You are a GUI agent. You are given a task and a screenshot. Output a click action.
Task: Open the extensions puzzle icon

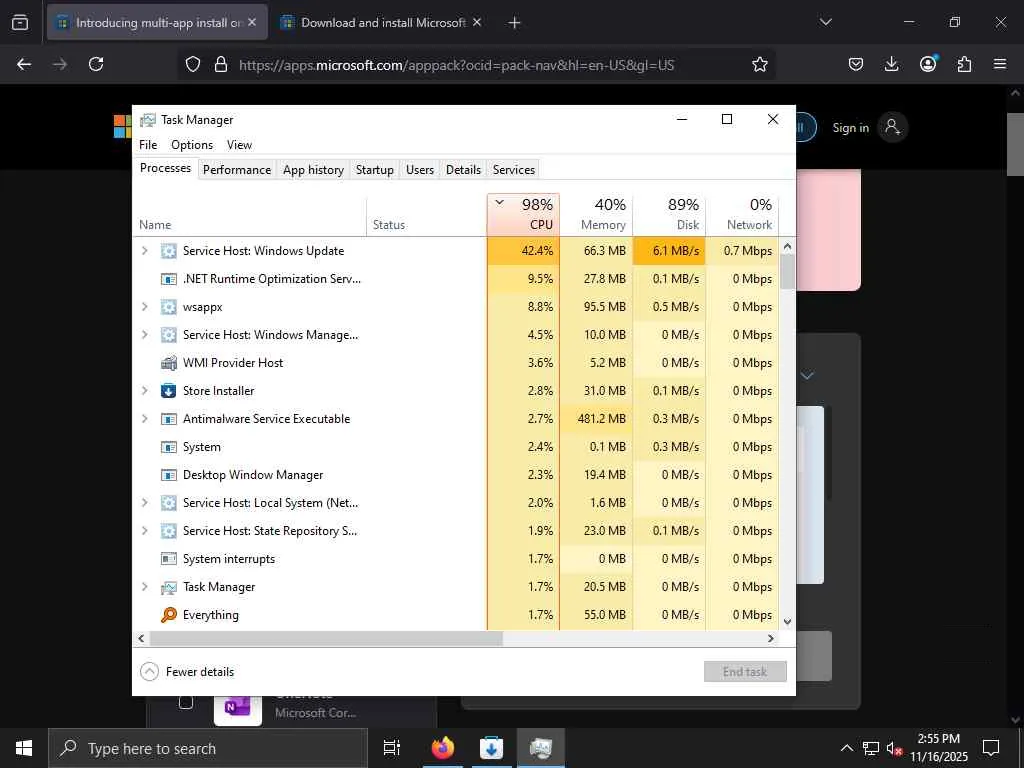tap(964, 64)
